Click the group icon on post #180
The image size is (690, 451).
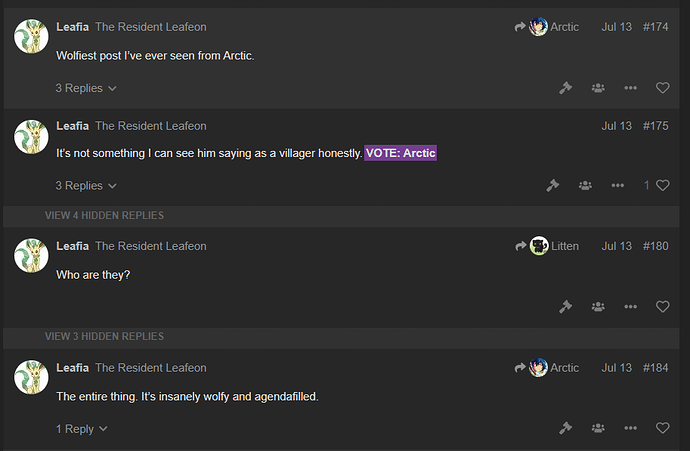598,307
